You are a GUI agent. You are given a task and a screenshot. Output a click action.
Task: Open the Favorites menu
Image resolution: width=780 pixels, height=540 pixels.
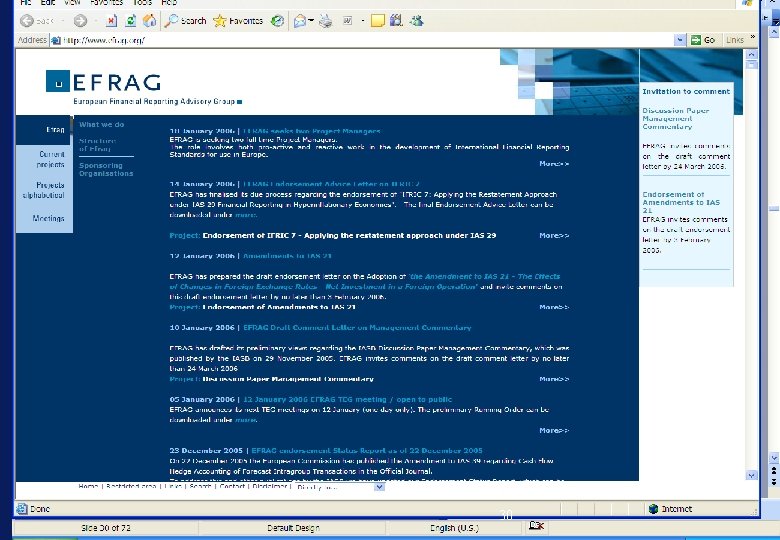(106, 3)
